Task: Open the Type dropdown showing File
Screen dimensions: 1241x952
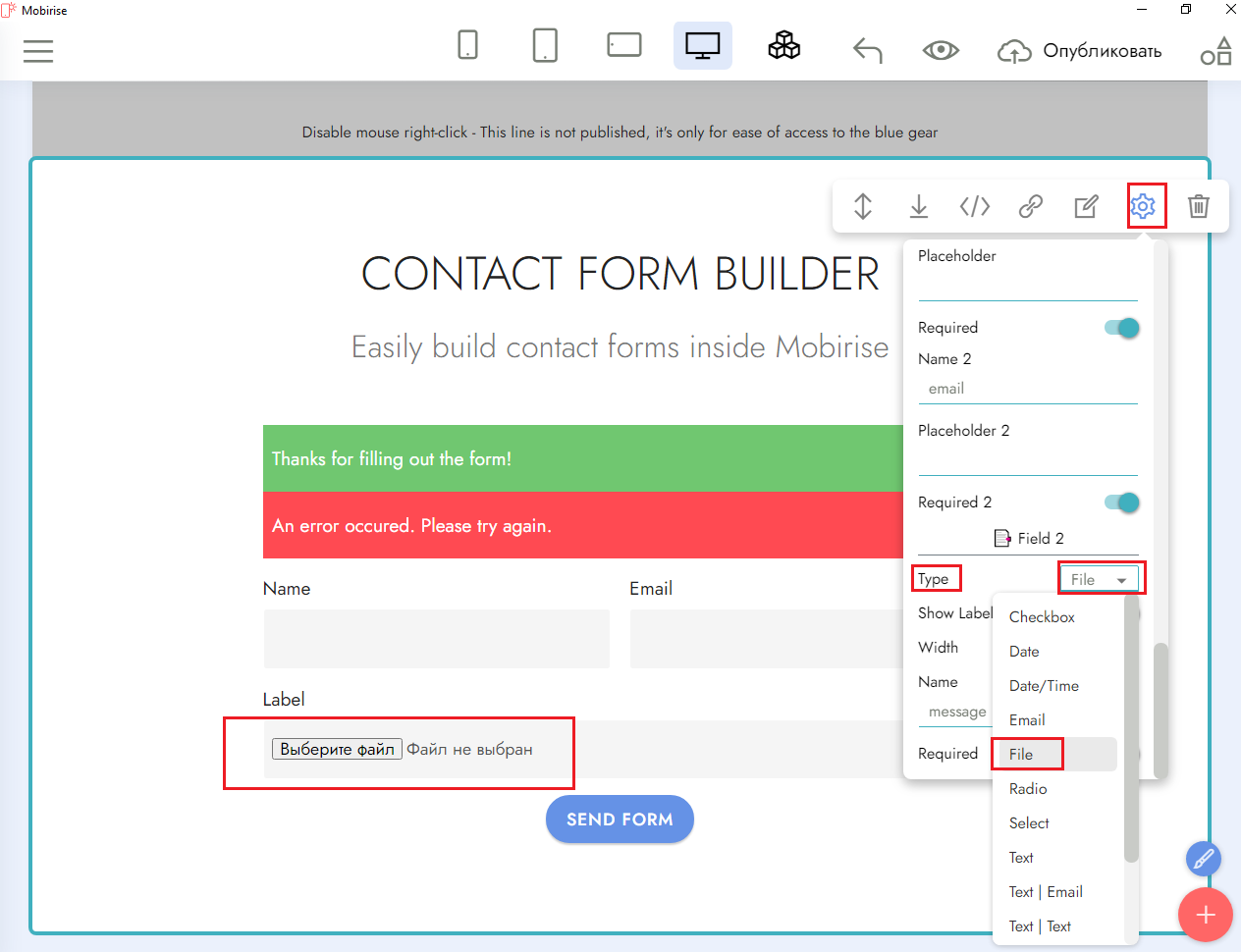Action: [1101, 579]
